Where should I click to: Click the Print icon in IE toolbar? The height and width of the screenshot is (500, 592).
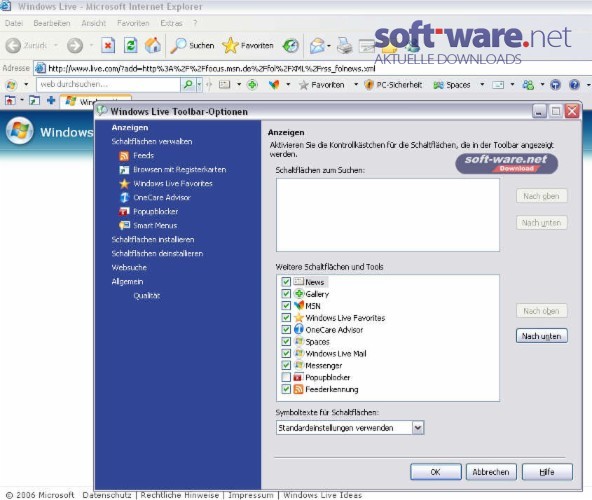click(344, 46)
